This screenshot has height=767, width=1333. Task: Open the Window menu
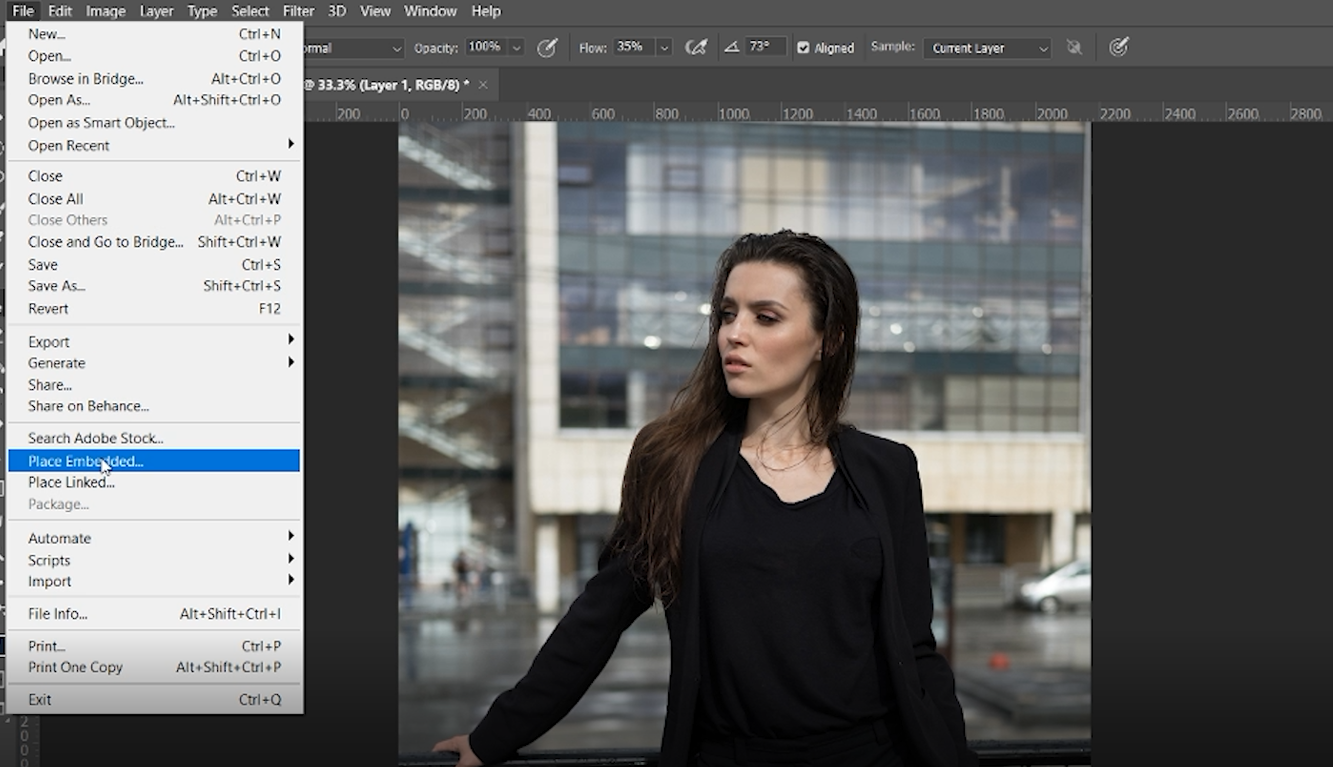point(430,11)
